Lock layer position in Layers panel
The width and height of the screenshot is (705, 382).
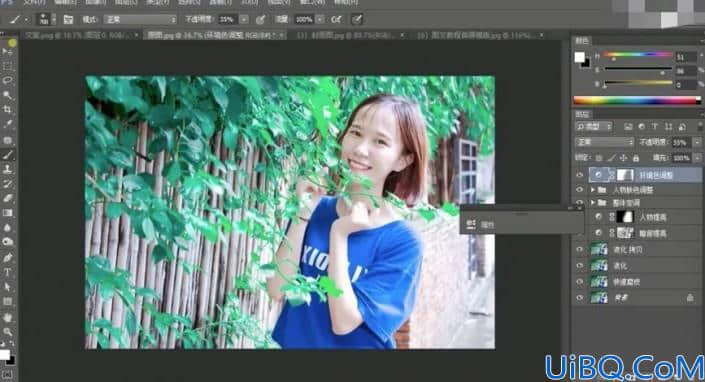tap(624, 158)
